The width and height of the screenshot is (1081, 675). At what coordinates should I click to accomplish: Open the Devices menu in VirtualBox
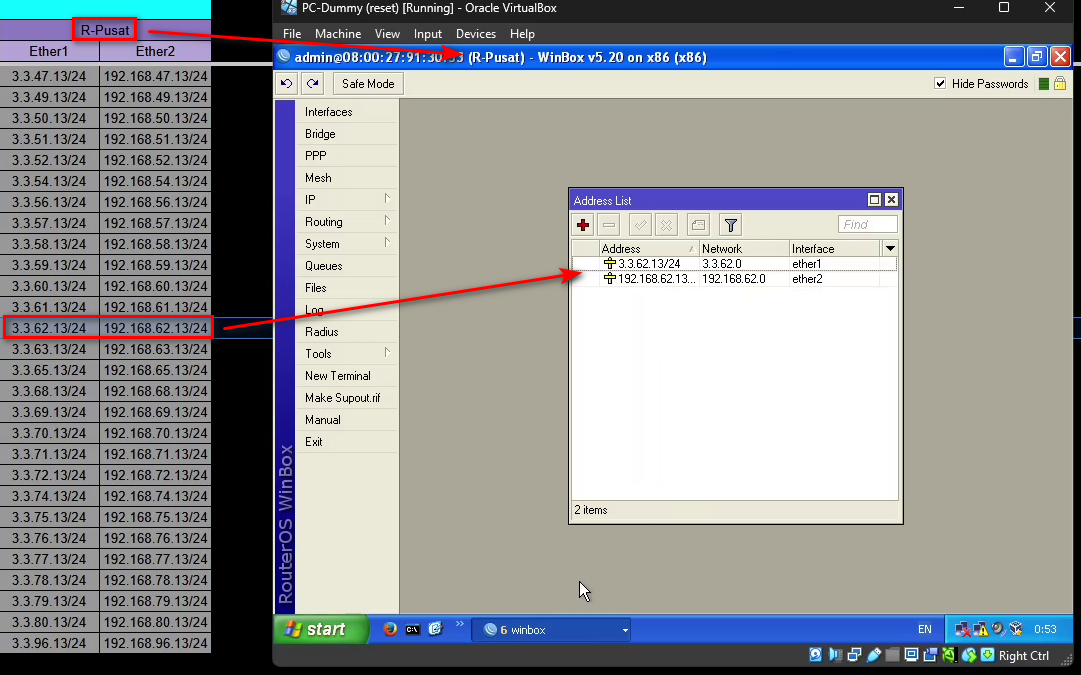(476, 34)
